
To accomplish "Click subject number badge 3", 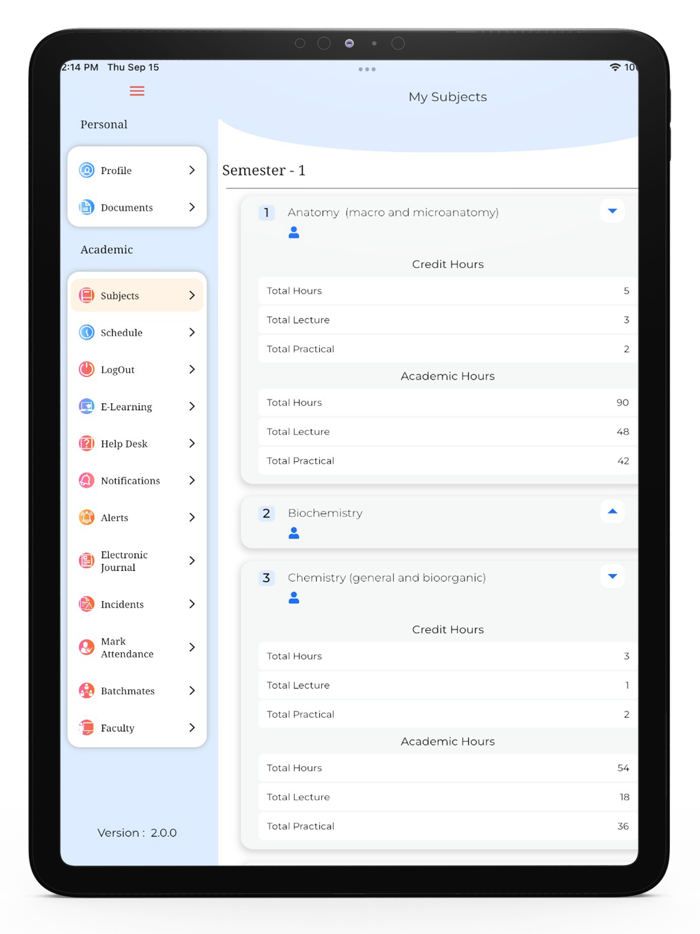I will pos(266,578).
